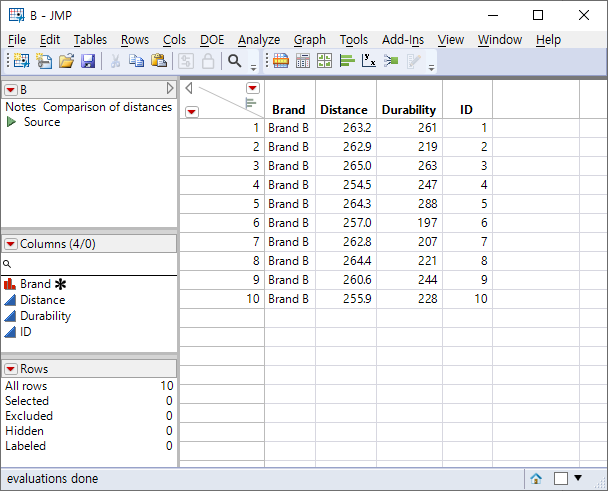Click the Durability cell 288
The width and height of the screenshot is (608, 491).
[x=409, y=204]
